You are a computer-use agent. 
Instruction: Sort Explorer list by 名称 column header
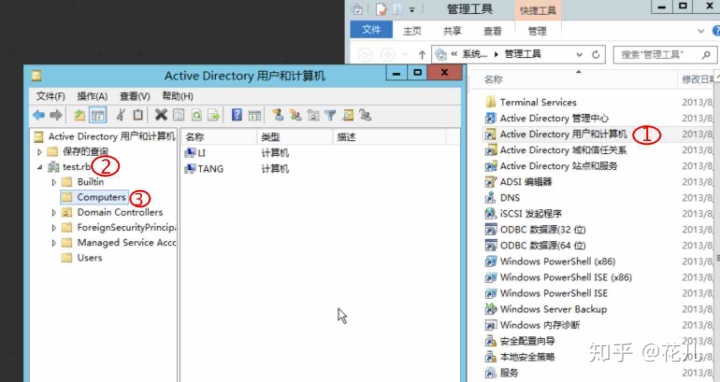click(574, 79)
